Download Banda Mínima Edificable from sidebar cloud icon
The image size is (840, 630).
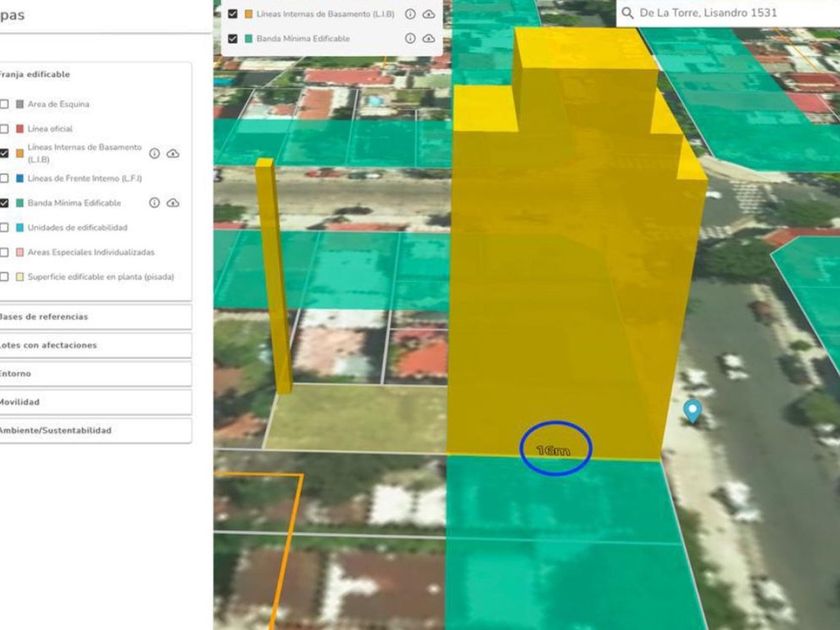click(x=173, y=202)
